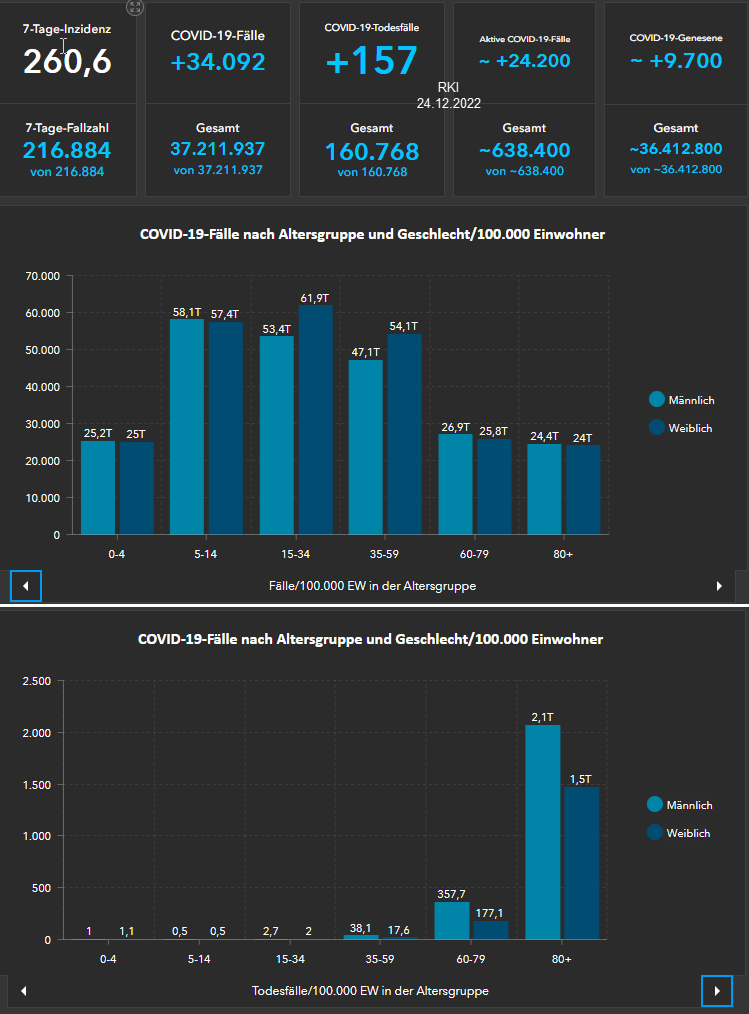The height and width of the screenshot is (1014, 749).
Task: Click previous arrow under the Fälle/100.000 chart
Action: (25, 586)
